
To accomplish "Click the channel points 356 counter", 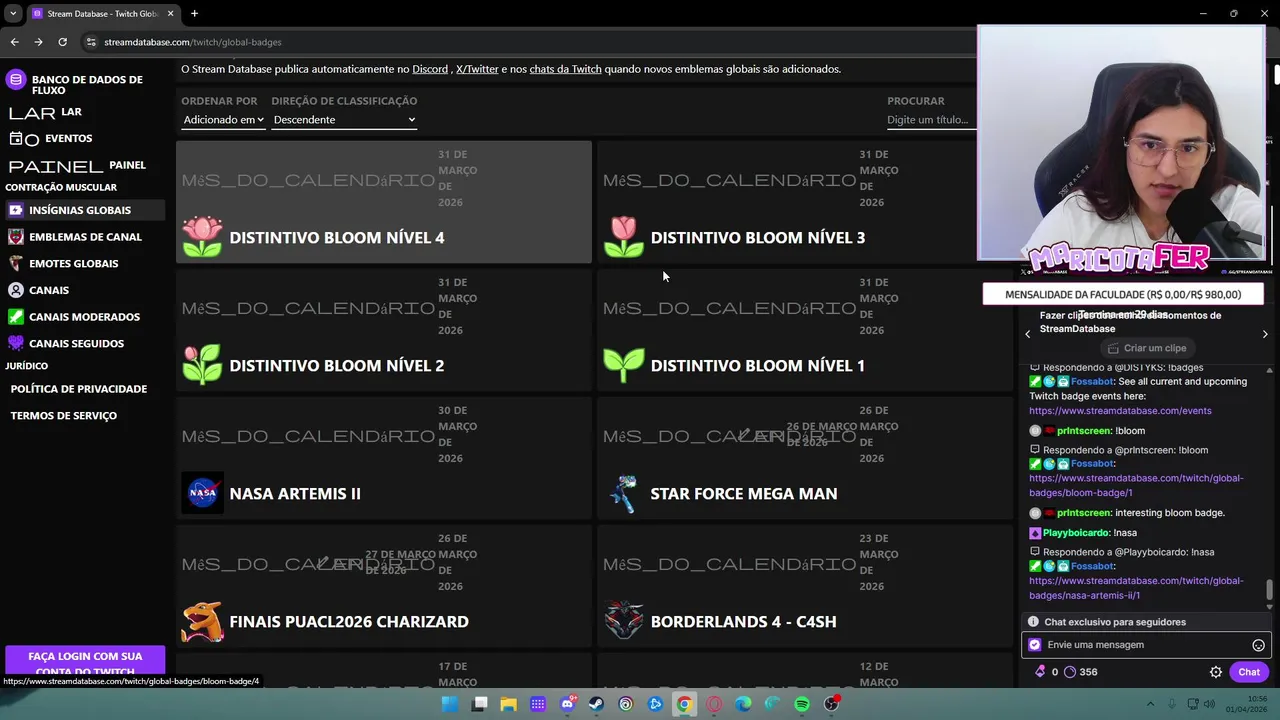I will tap(1080, 672).
